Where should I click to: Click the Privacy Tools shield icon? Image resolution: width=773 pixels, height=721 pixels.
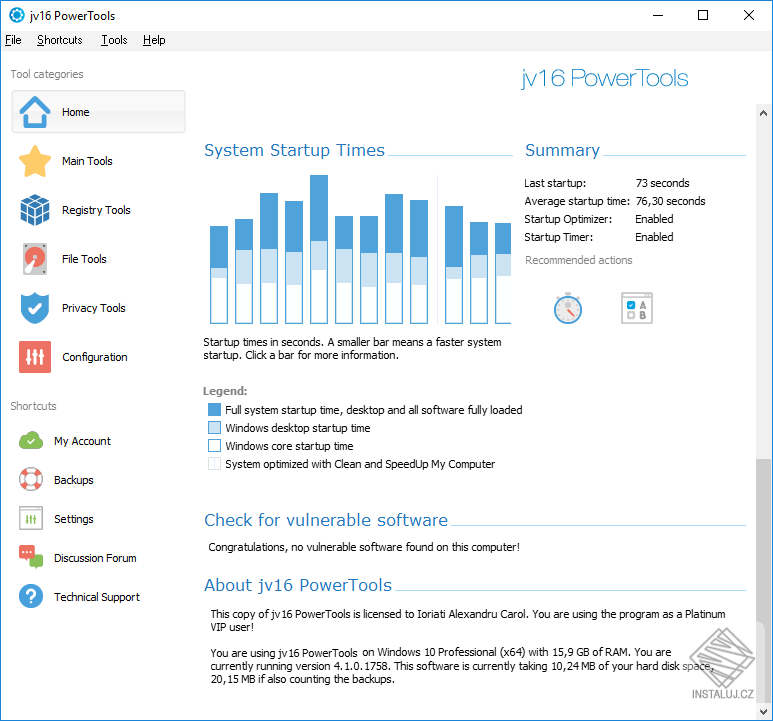click(x=35, y=308)
